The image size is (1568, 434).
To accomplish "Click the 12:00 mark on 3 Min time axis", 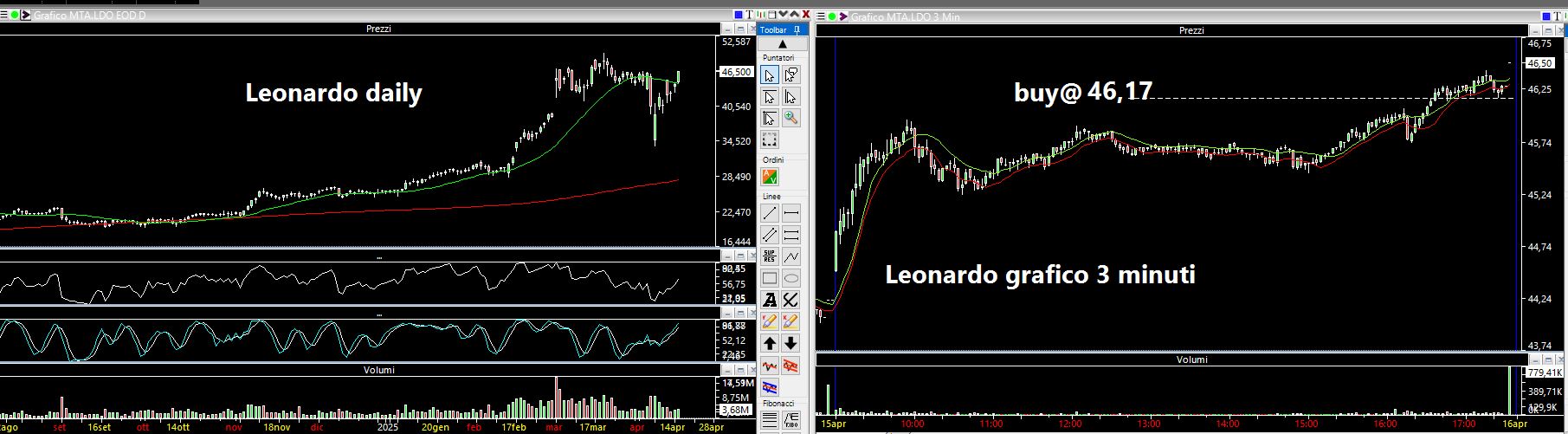I will click(1070, 424).
